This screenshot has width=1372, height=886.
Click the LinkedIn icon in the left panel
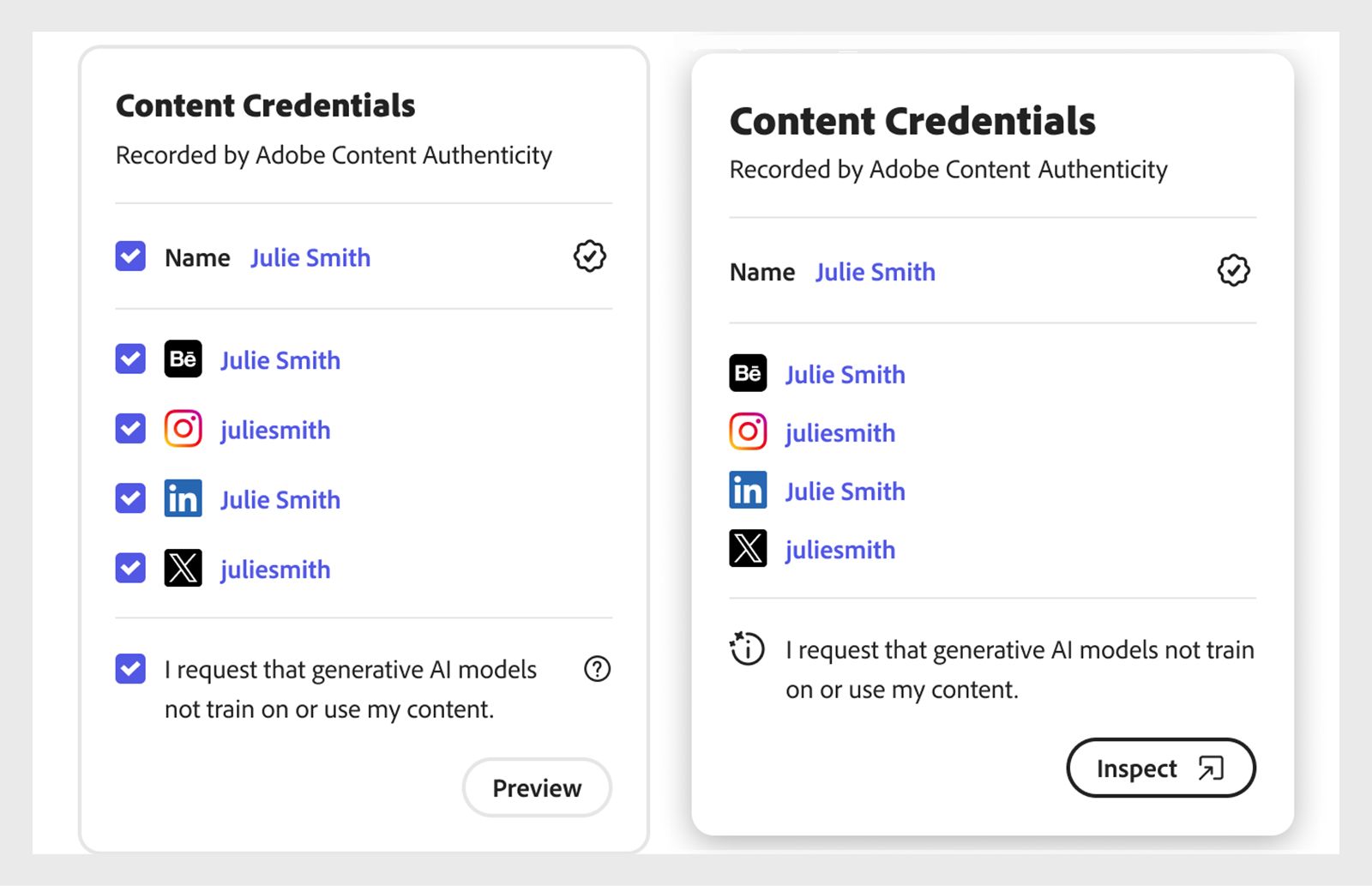(182, 498)
